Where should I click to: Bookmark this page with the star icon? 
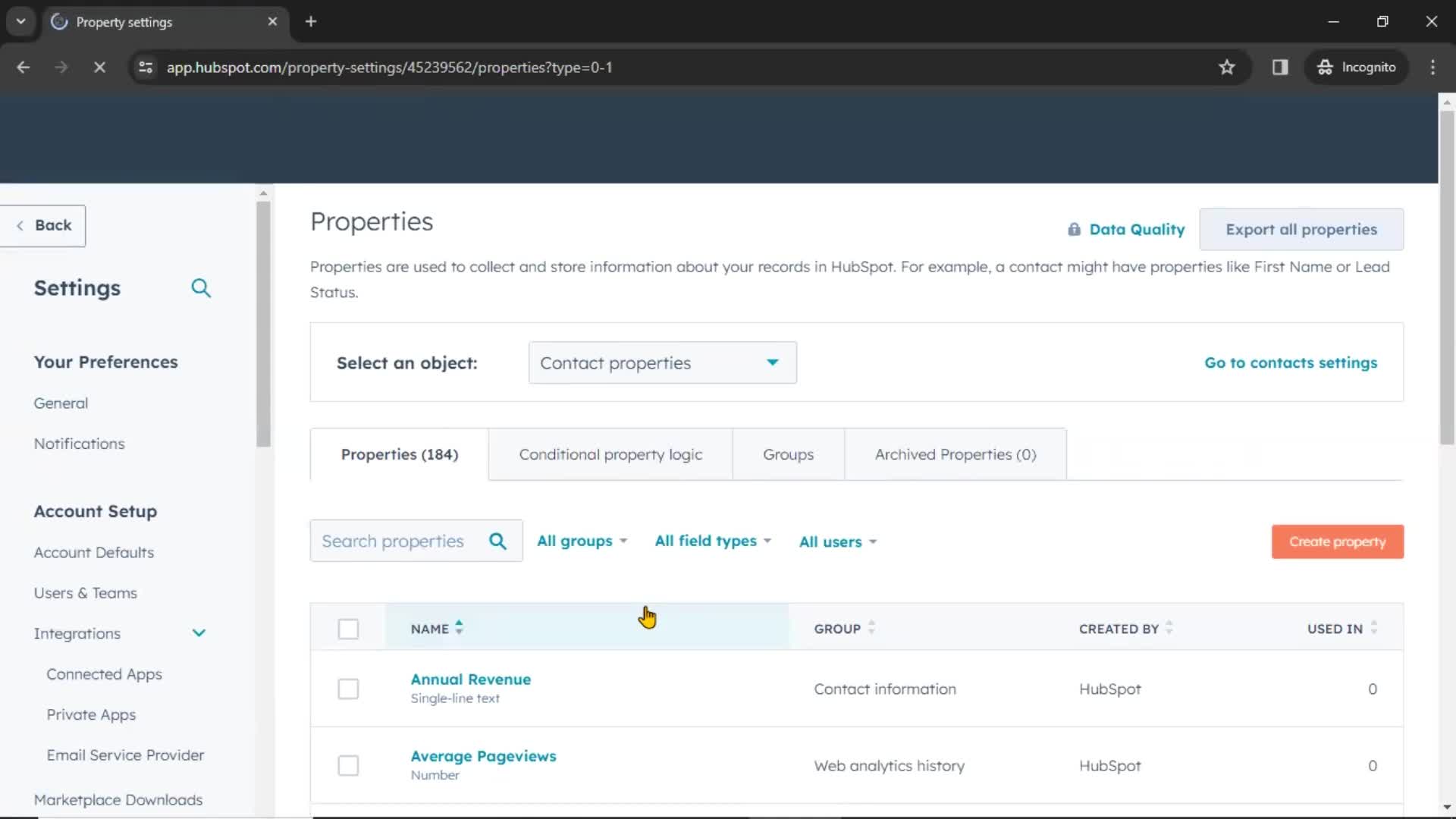click(1227, 67)
